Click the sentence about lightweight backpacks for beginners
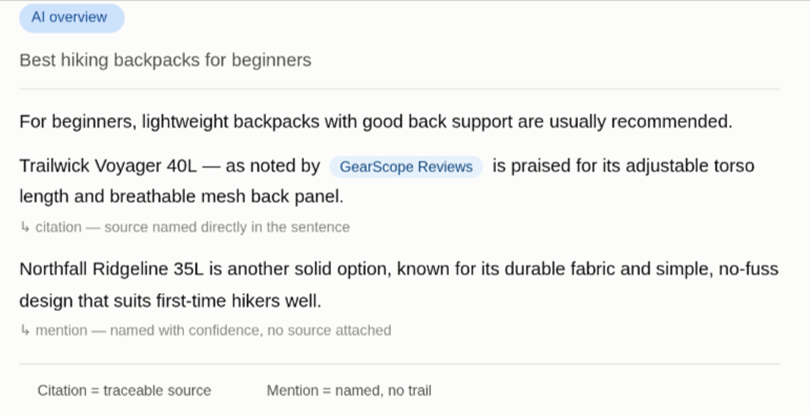This screenshot has height=415, width=810. (376, 122)
